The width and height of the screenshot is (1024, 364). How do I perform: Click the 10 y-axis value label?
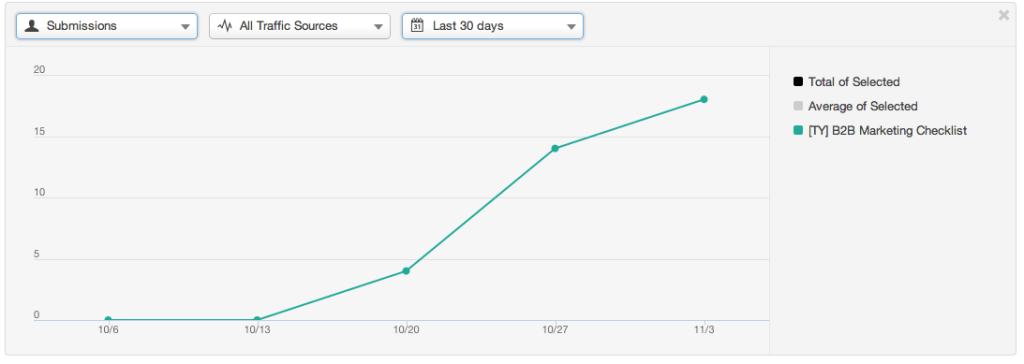point(39,192)
